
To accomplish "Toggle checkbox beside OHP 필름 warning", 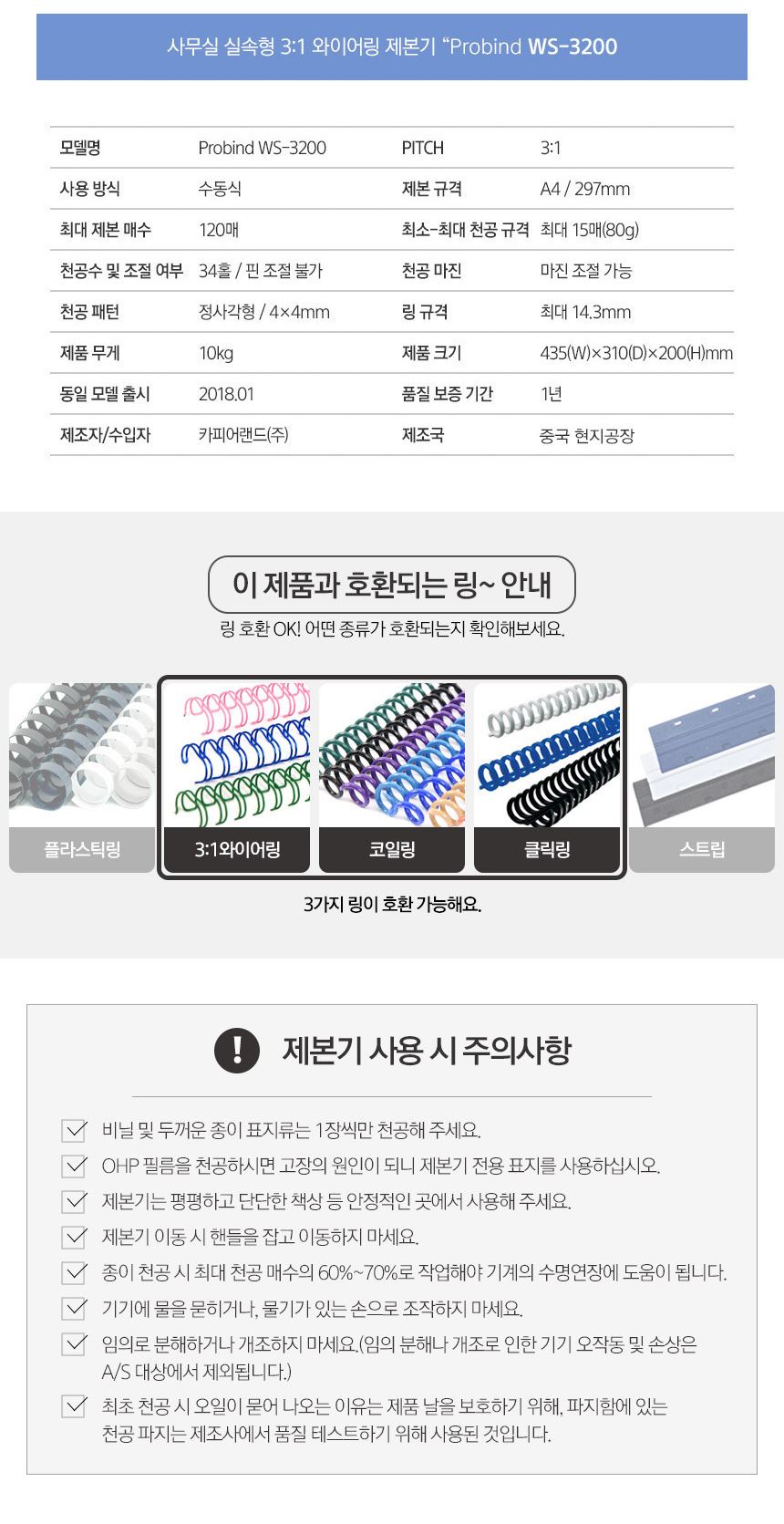I will pos(74,1166).
